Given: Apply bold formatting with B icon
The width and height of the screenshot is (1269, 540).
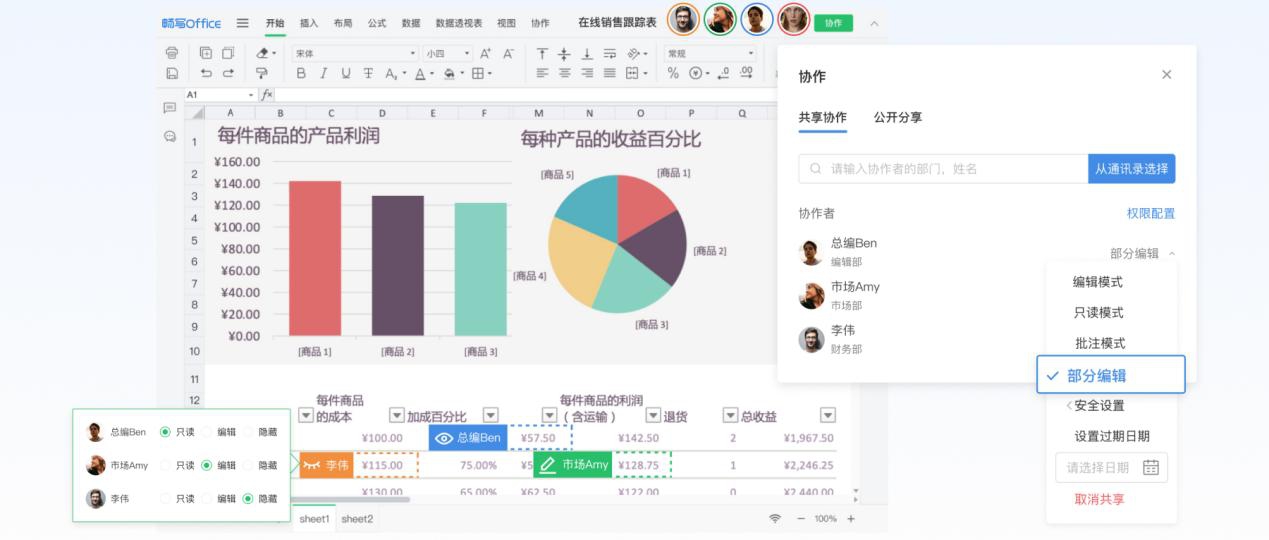Looking at the screenshot, I should coord(300,73).
